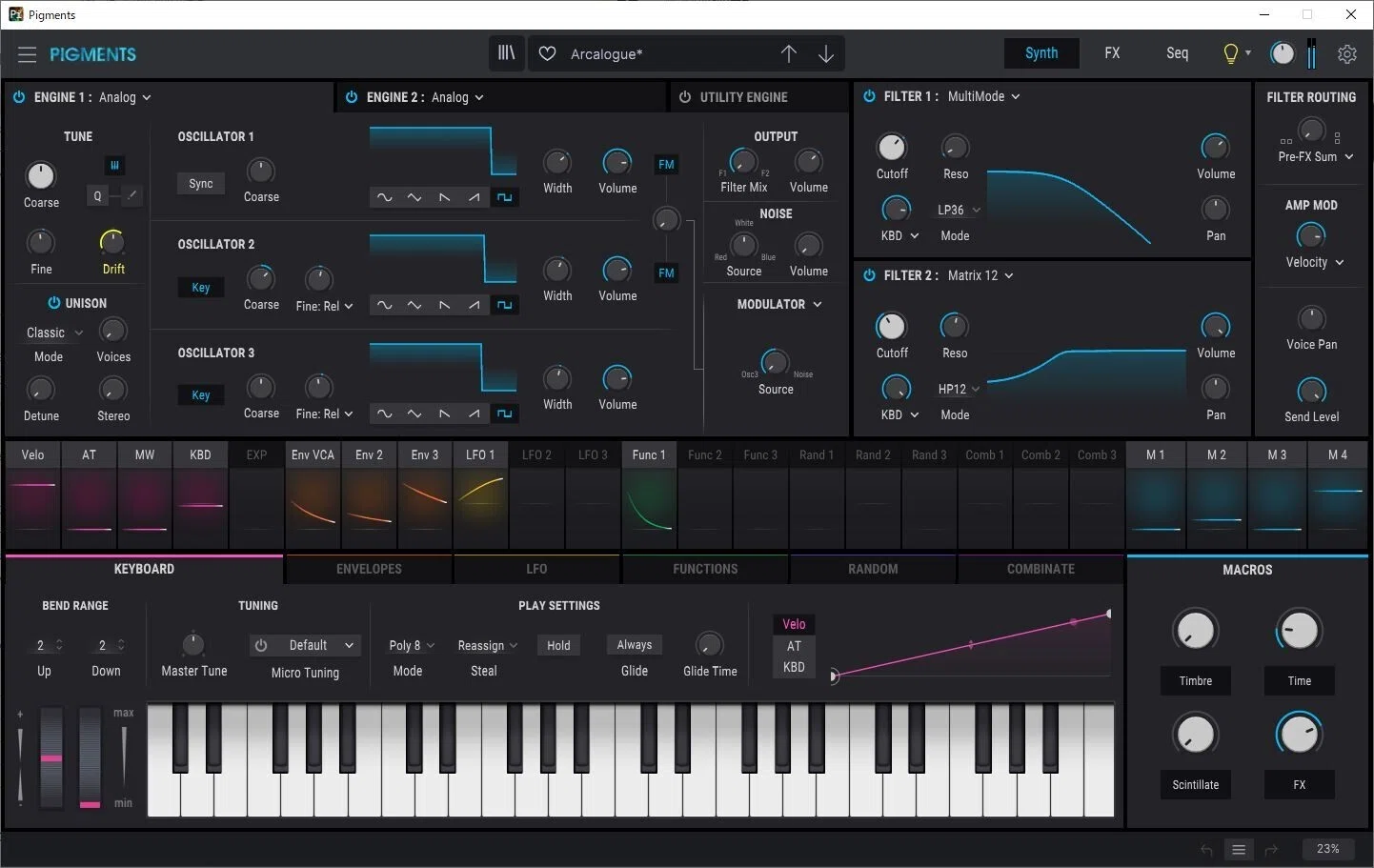Viewport: 1374px width, 868px height.
Task: Toggle Unison power button
Action: (54, 303)
